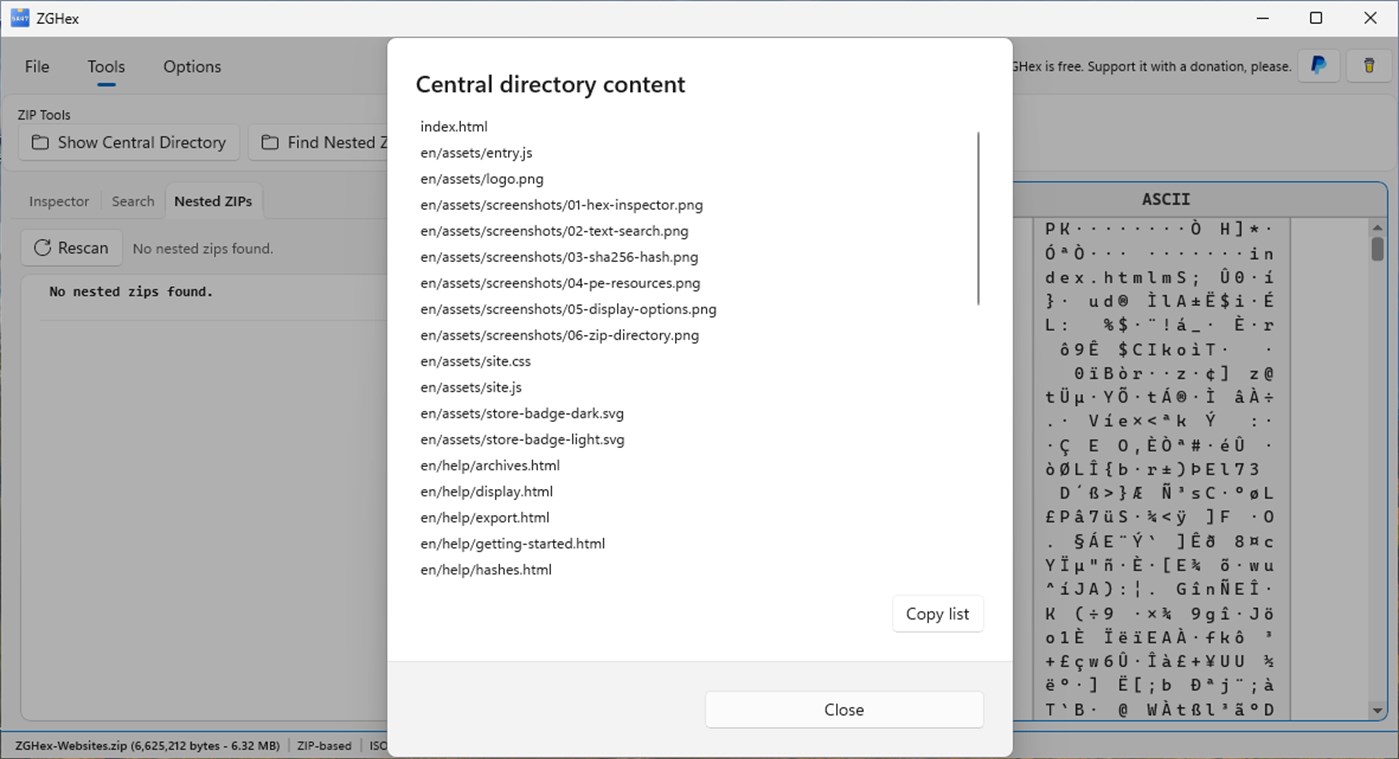Image resolution: width=1399 pixels, height=759 pixels.
Task: Select index.html in the directory list
Action: tap(454, 127)
